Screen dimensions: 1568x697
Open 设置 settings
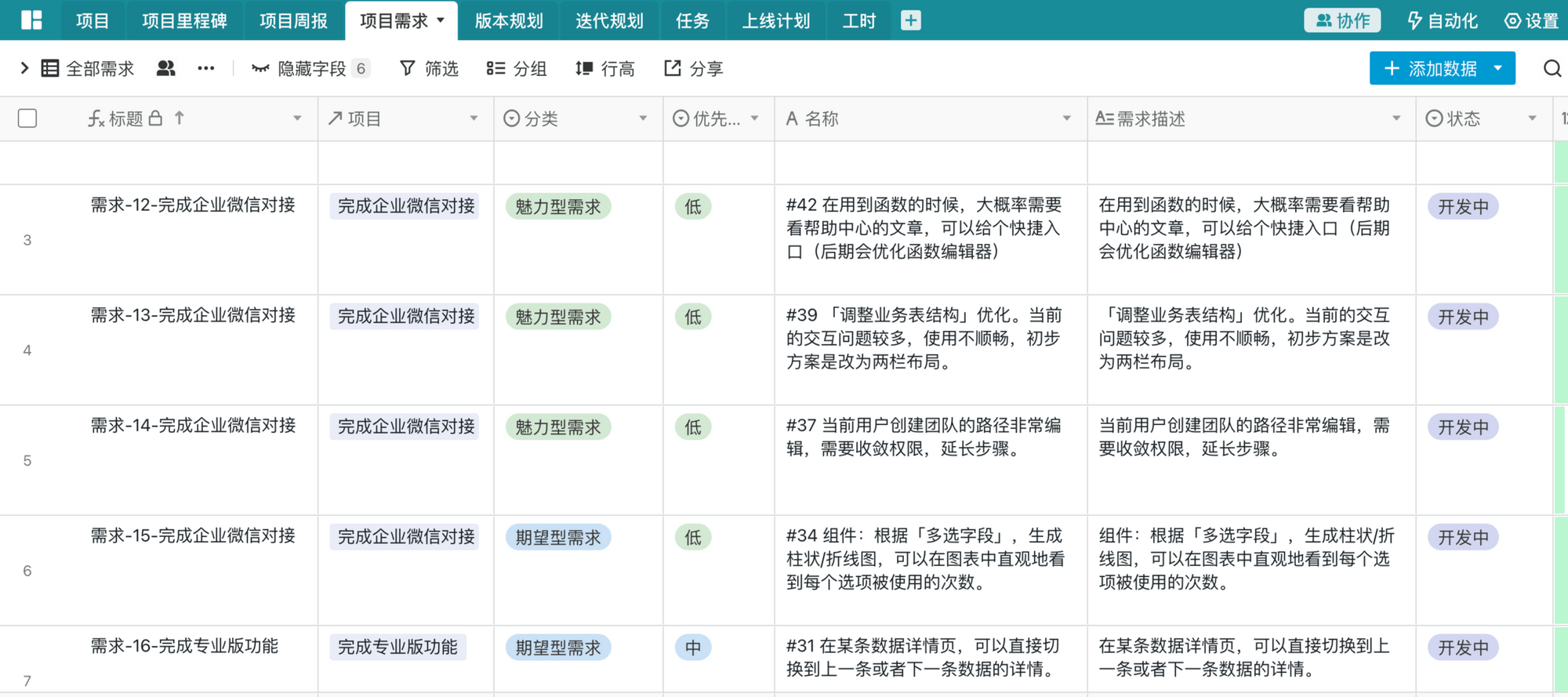tap(1531, 20)
